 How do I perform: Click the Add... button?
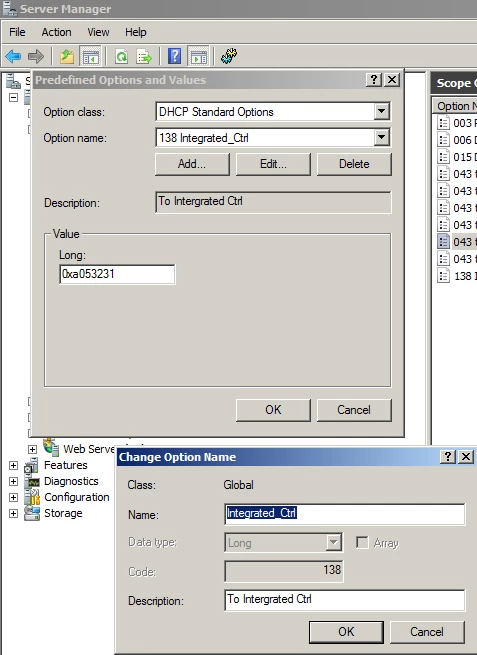click(x=192, y=164)
